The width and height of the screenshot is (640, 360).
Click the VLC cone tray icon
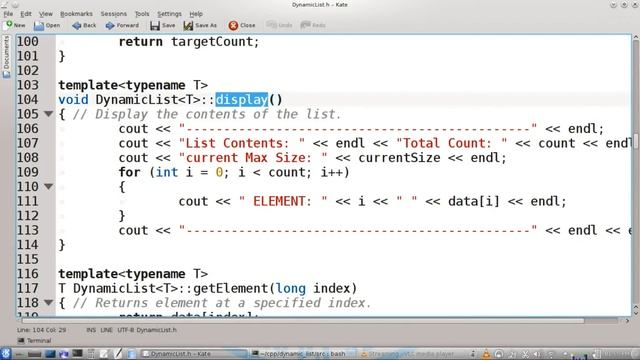486,354
